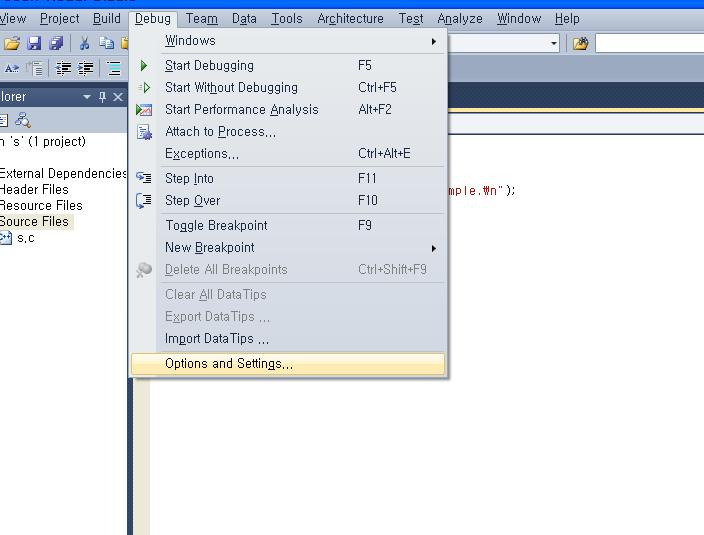The image size is (704, 535).
Task: Select the Source Files folder
Action: tap(35, 222)
